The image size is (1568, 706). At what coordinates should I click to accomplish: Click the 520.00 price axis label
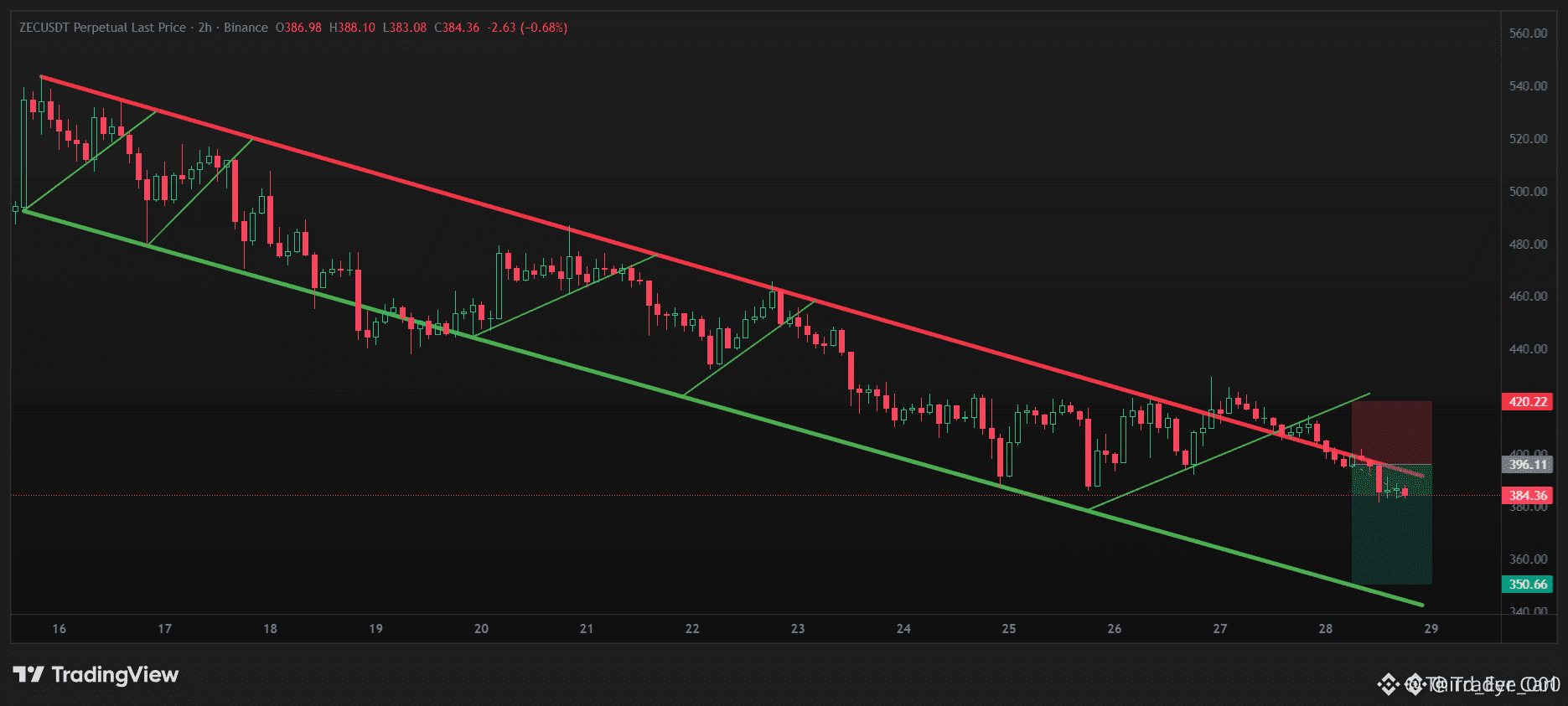click(x=1528, y=139)
